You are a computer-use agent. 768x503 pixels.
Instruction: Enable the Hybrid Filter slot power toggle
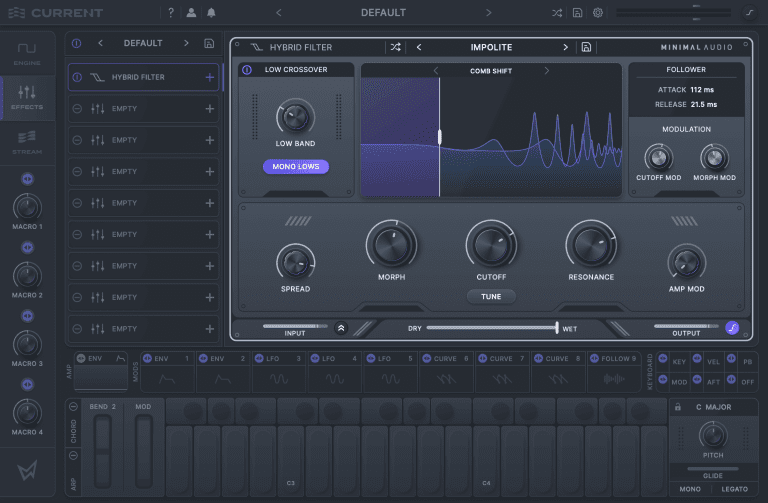(x=78, y=78)
